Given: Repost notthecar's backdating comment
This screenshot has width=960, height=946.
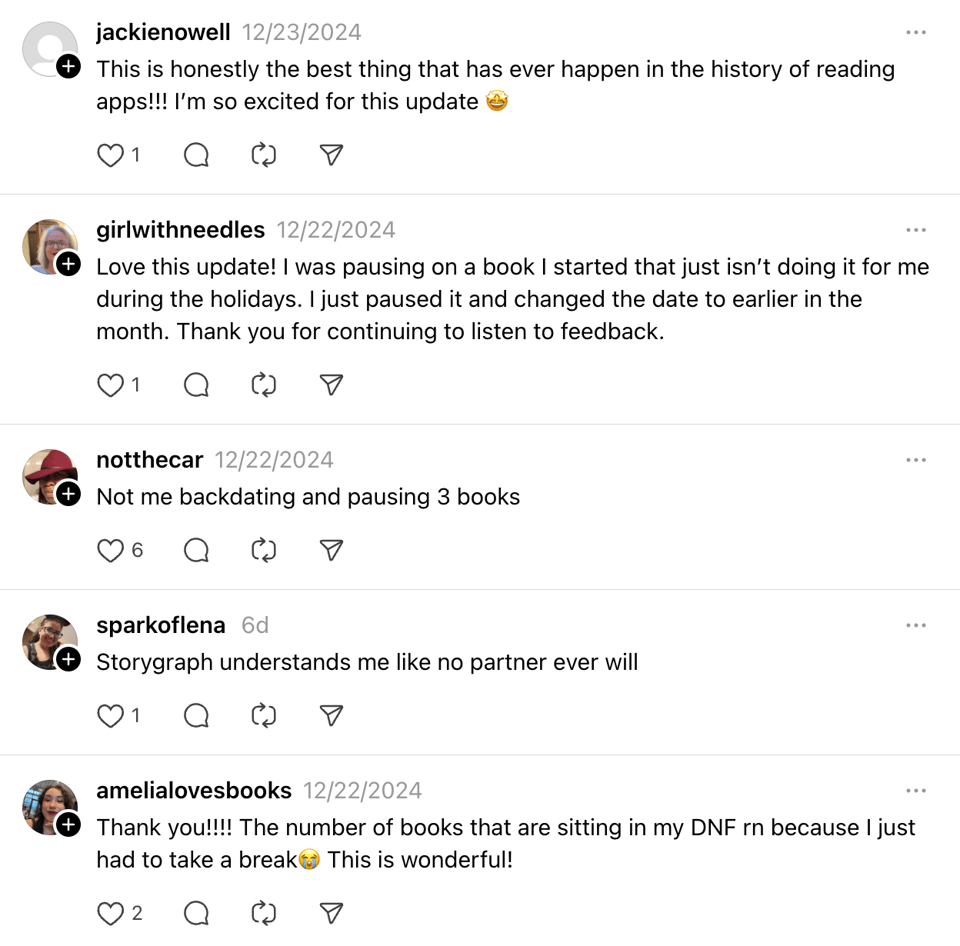Looking at the screenshot, I should point(263,550).
